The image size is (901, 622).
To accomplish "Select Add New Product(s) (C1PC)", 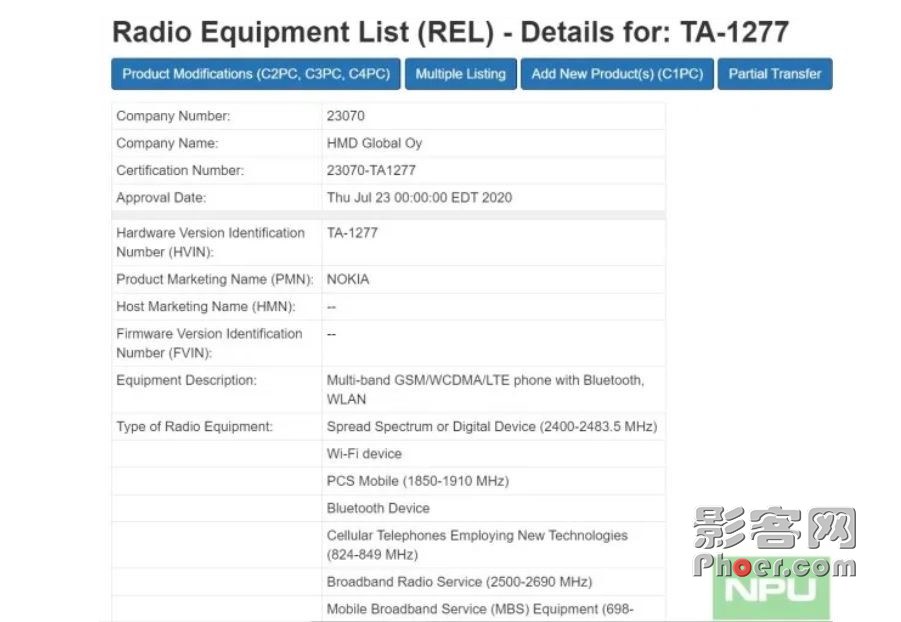I will (x=617, y=74).
